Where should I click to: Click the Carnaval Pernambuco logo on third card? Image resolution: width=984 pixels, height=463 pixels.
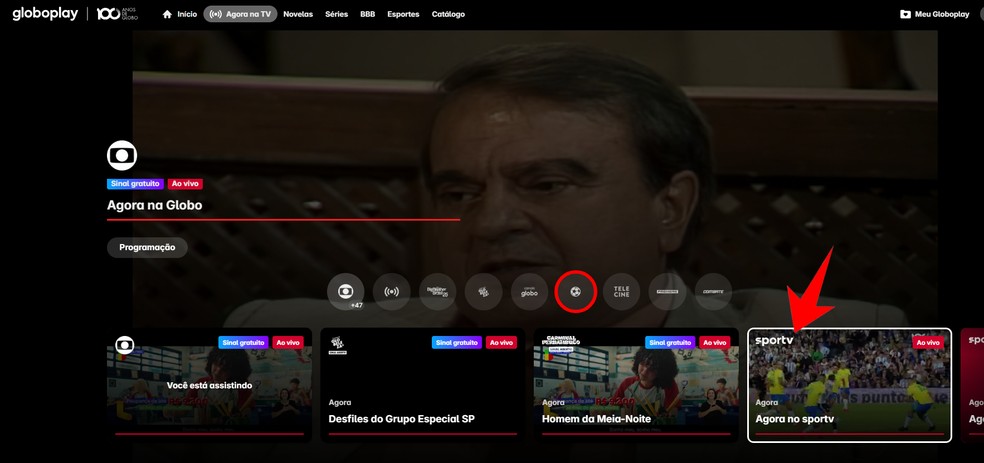(562, 343)
